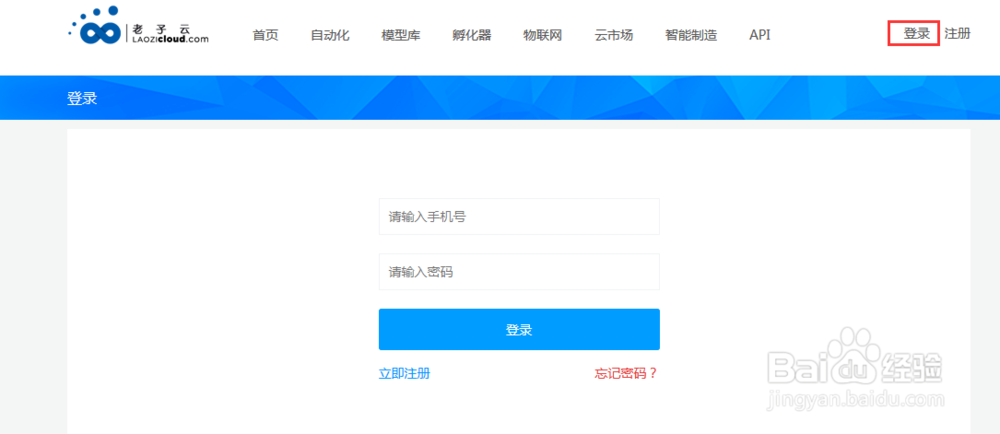Click the 登录 heading in blue banner

tap(82, 99)
